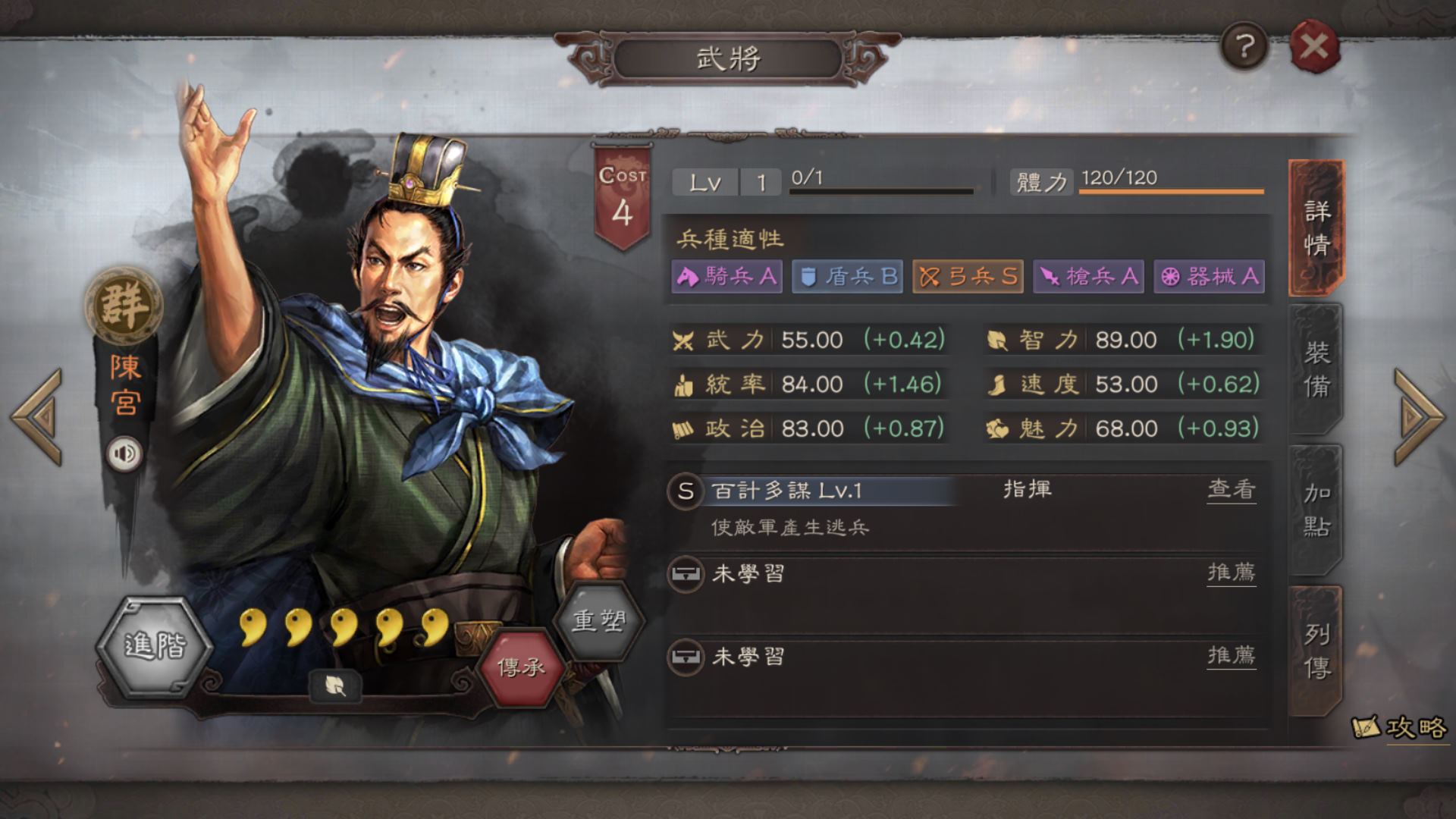Tap the leaf icon below the stars
Viewport: 1456px width, 819px height.
(336, 686)
